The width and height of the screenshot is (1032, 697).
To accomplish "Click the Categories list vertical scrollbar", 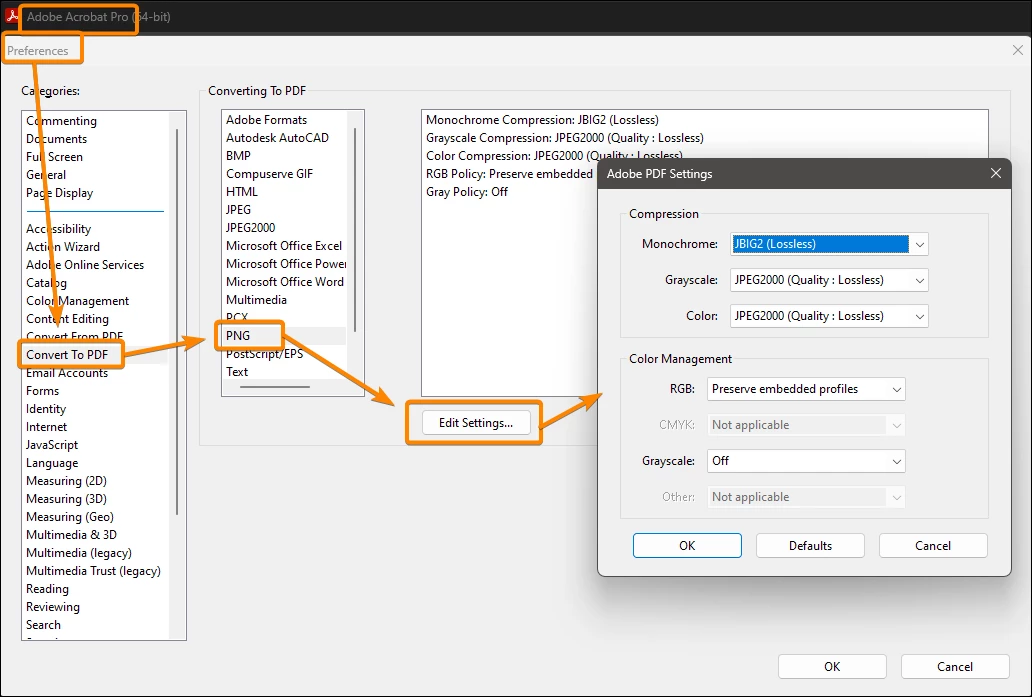I will (176, 321).
